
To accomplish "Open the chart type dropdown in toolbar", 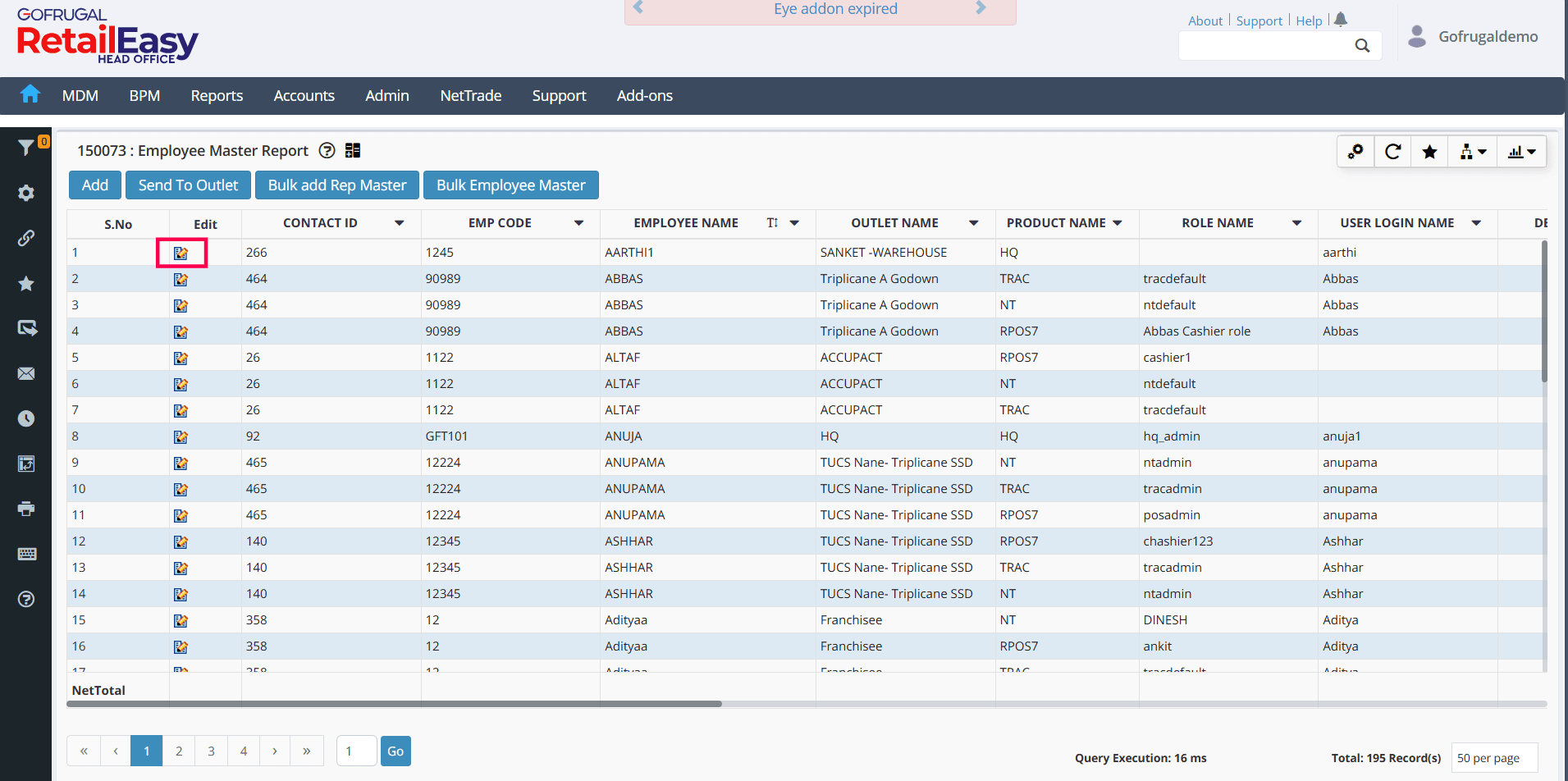I will pyautogui.click(x=1521, y=152).
